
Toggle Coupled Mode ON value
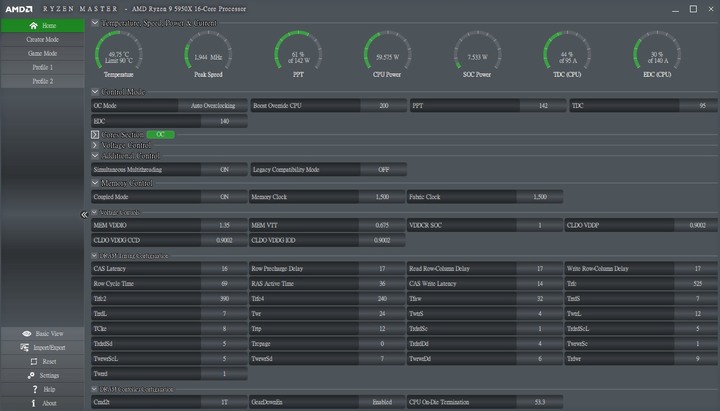pos(224,197)
